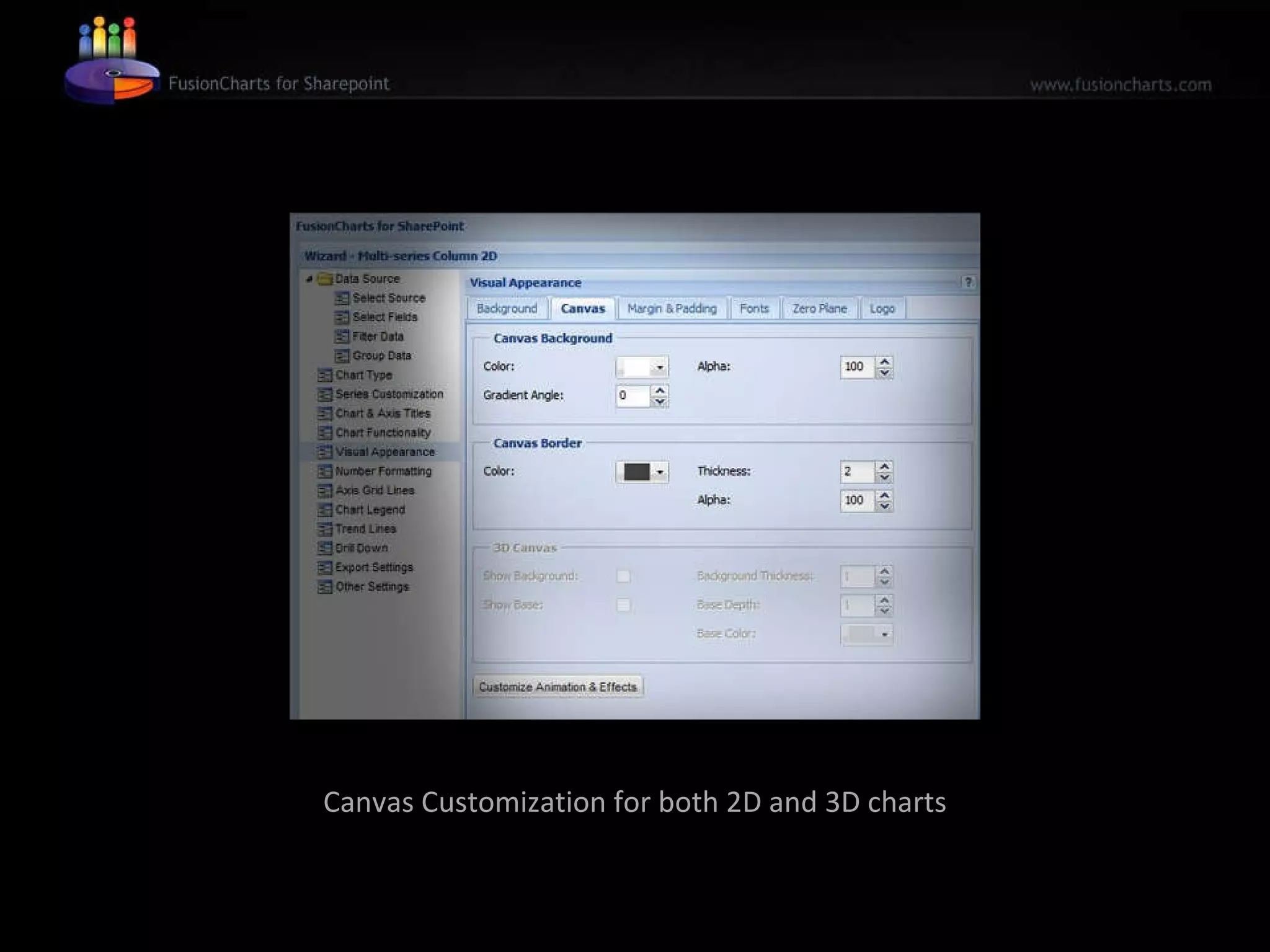This screenshot has width=1270, height=952.
Task: Switch to the Logo tab
Action: (882, 309)
